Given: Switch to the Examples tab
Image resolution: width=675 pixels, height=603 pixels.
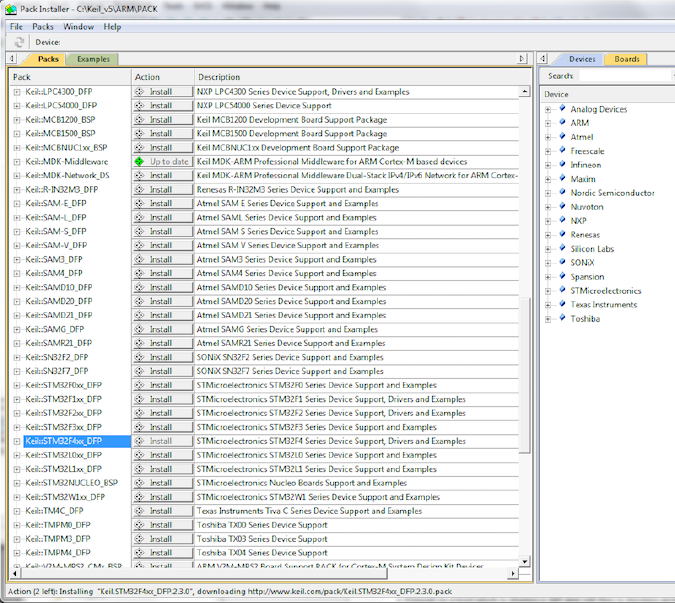Looking at the screenshot, I should [93, 59].
